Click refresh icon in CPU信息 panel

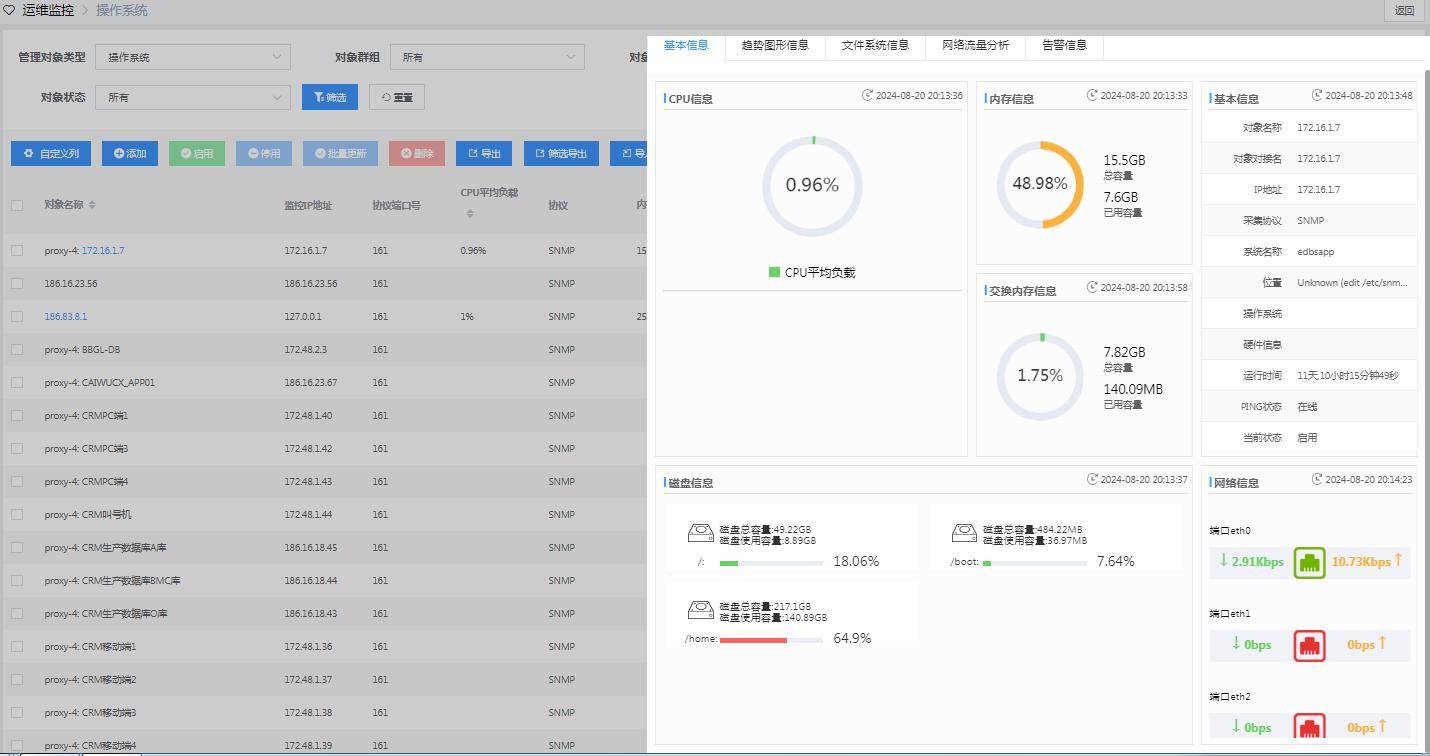(867, 96)
